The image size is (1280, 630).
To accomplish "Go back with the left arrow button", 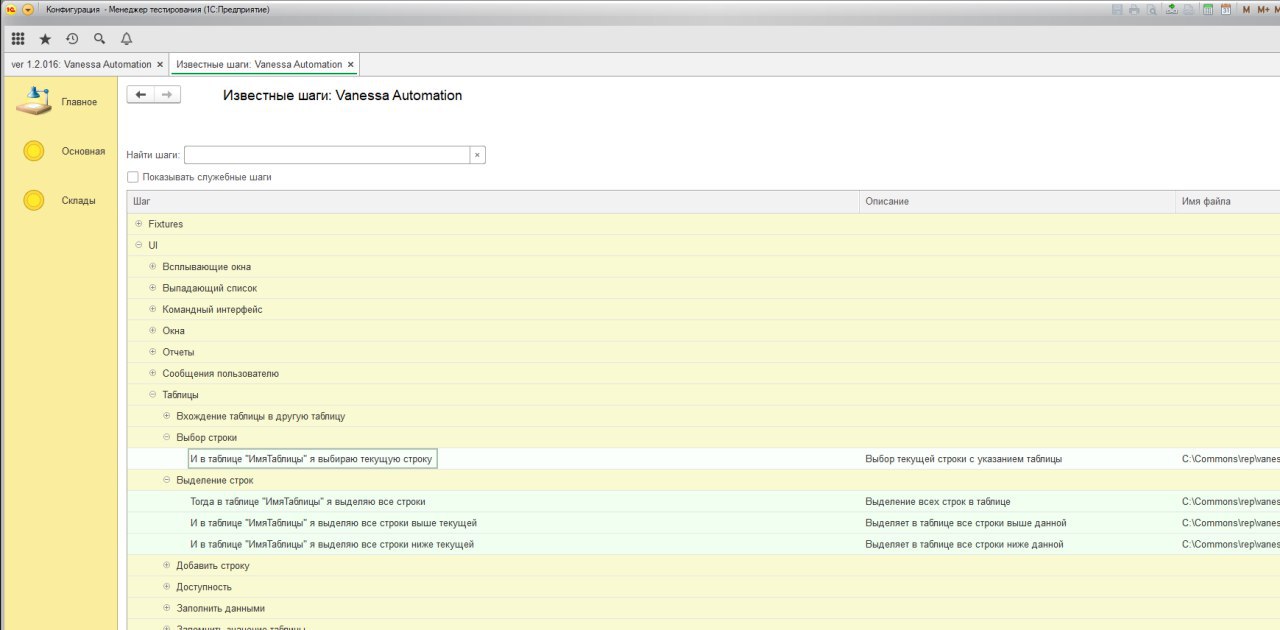I will click(141, 95).
